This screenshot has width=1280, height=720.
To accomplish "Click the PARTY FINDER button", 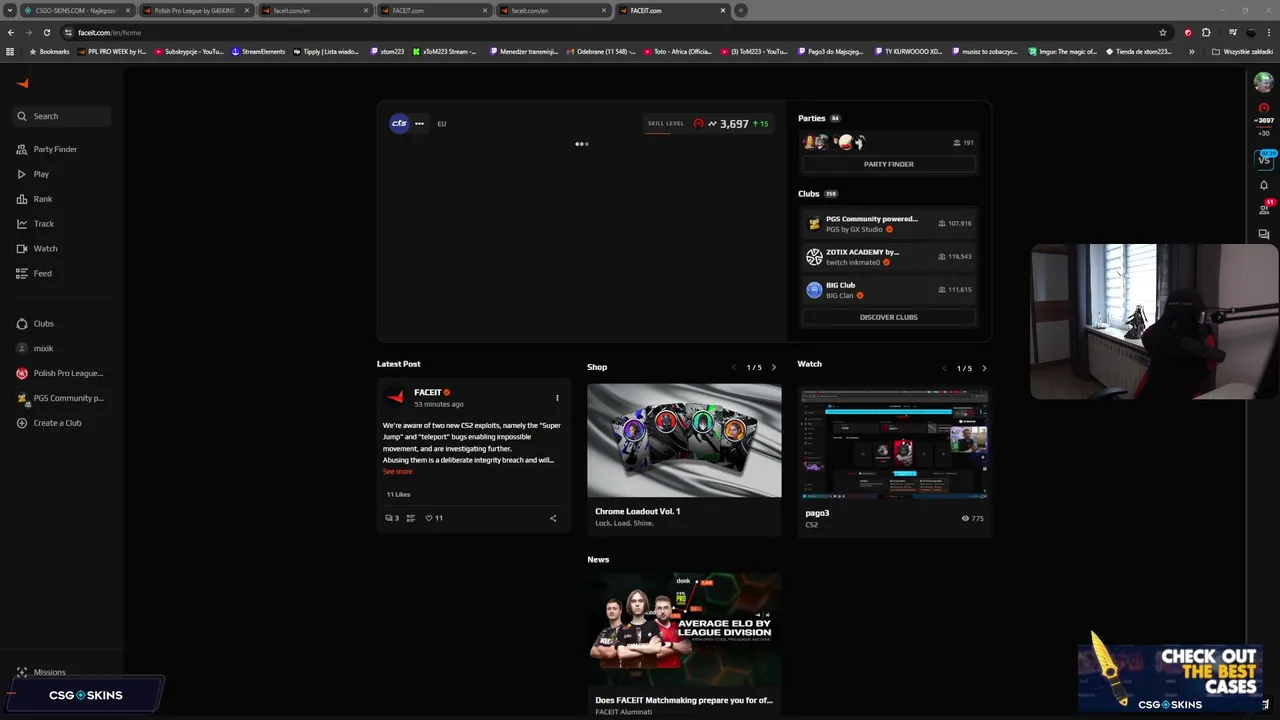I will 888,164.
